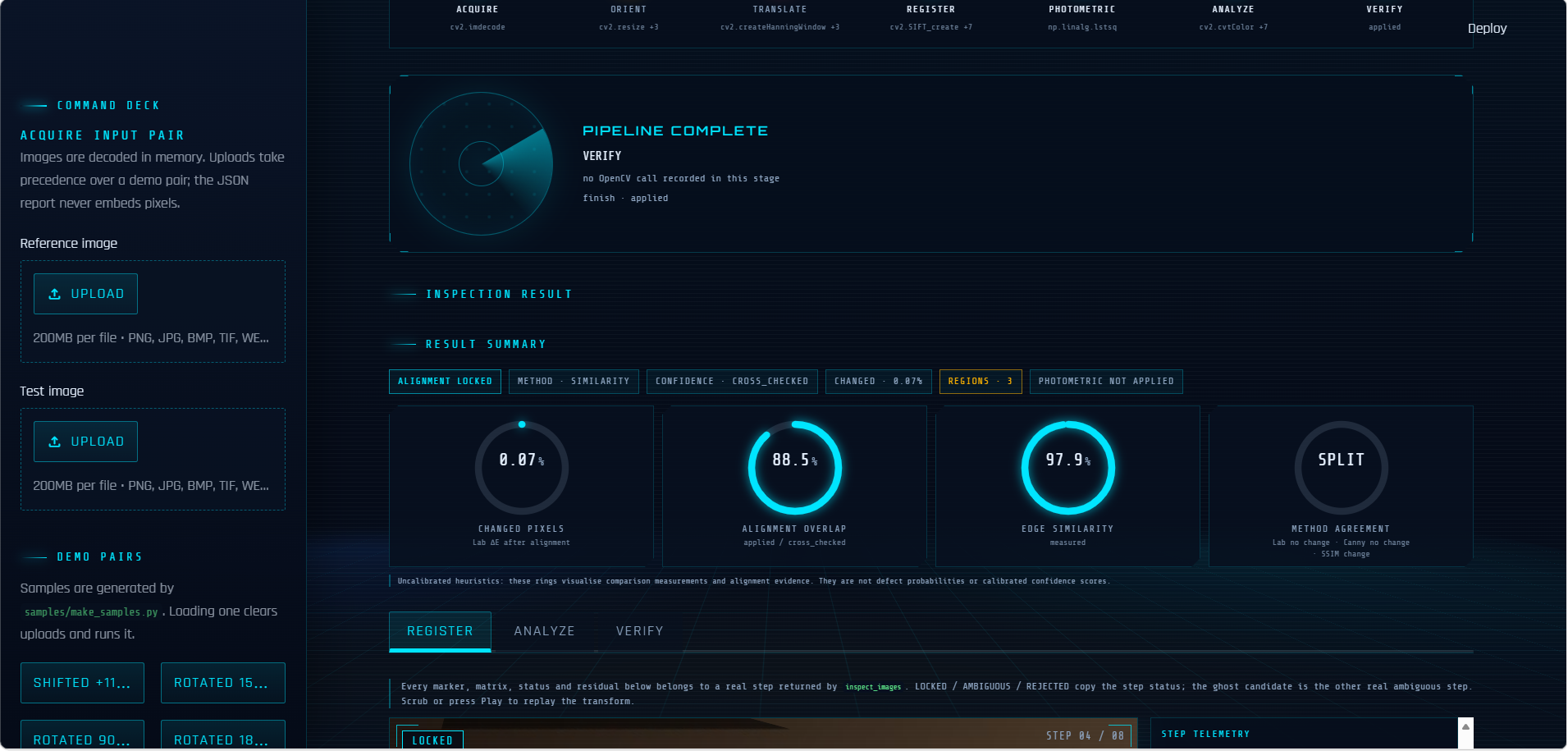The width and height of the screenshot is (1568, 751).
Task: Select the REGISTER pipeline stage at top
Action: coord(930,18)
